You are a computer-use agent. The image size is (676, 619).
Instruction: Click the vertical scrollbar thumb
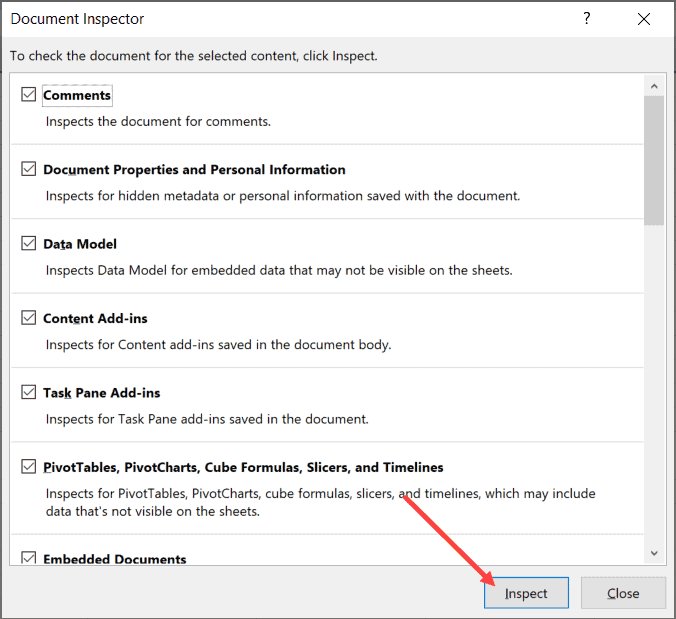654,160
